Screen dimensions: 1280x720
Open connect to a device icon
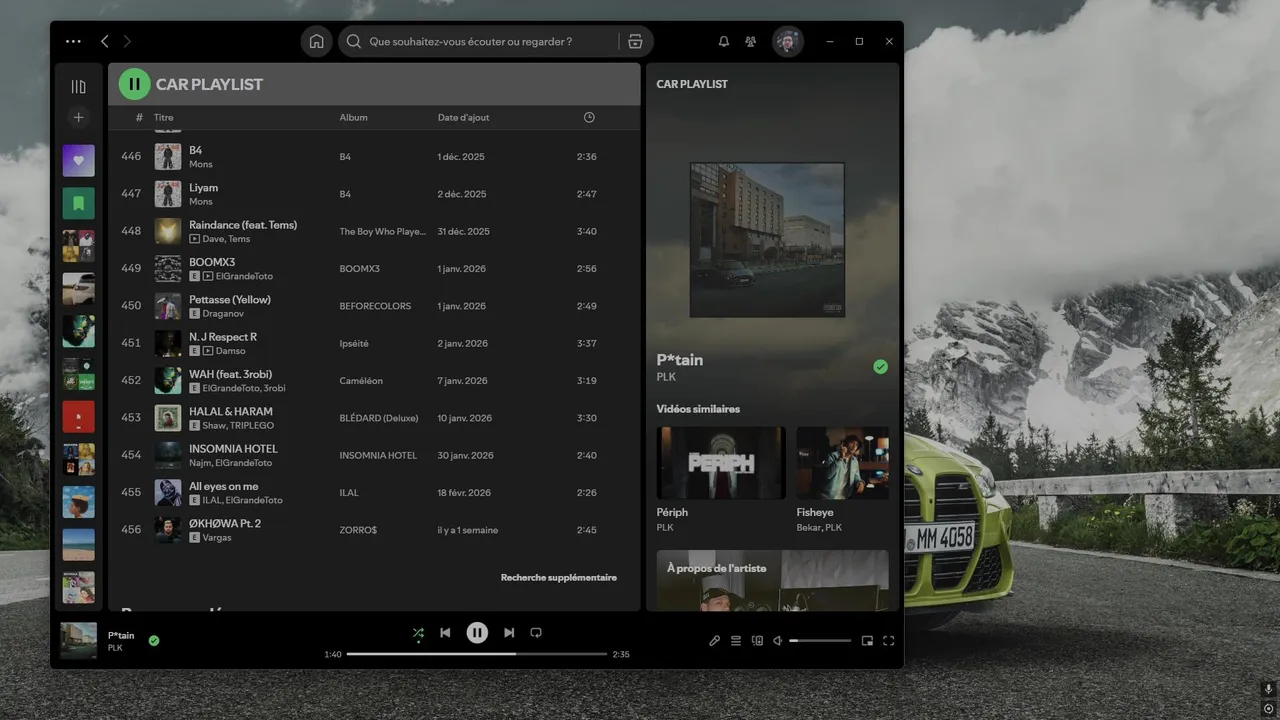(x=757, y=641)
